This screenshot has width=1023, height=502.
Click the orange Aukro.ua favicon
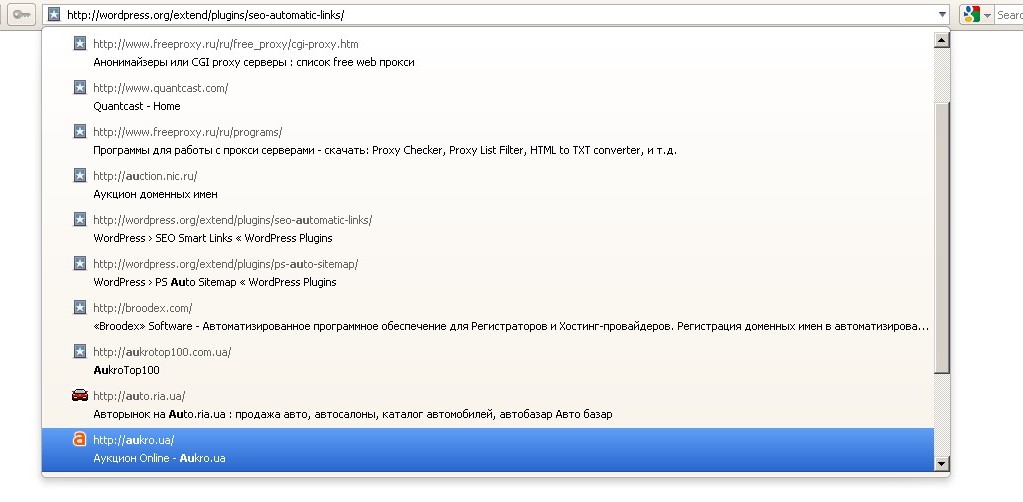(x=80, y=439)
